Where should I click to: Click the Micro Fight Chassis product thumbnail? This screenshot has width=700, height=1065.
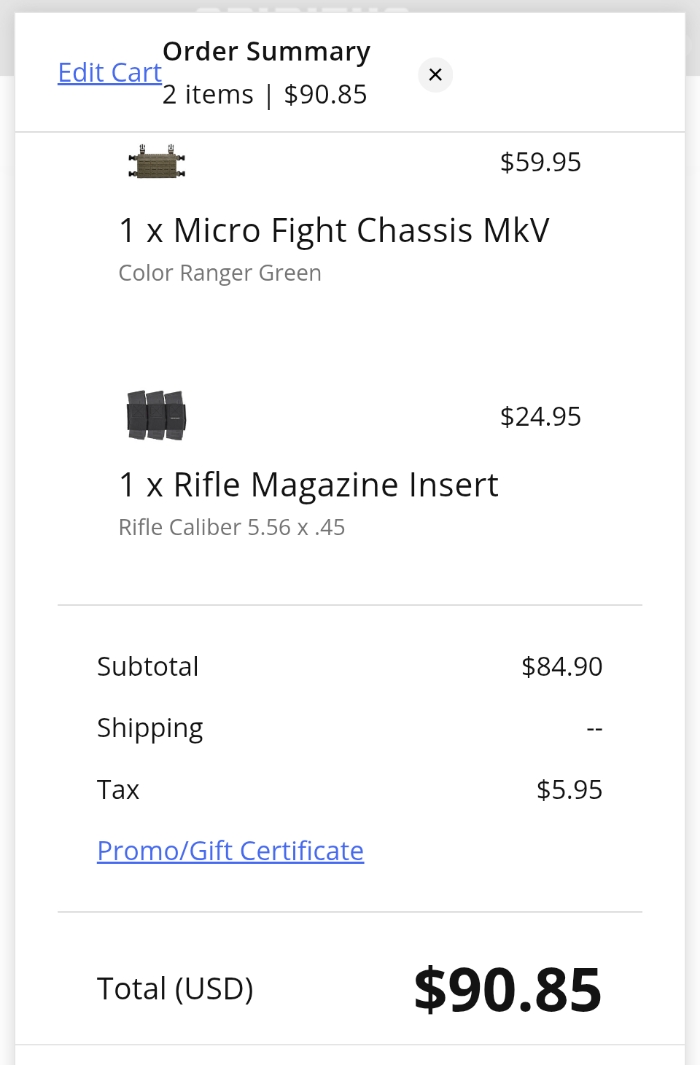click(158, 162)
